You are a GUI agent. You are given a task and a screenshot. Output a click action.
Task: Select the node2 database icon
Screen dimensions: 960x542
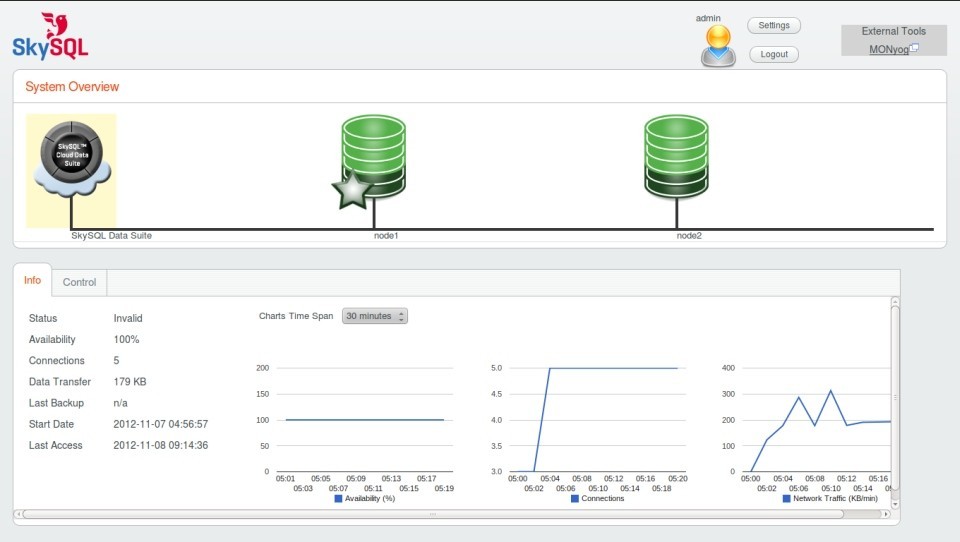(677, 156)
